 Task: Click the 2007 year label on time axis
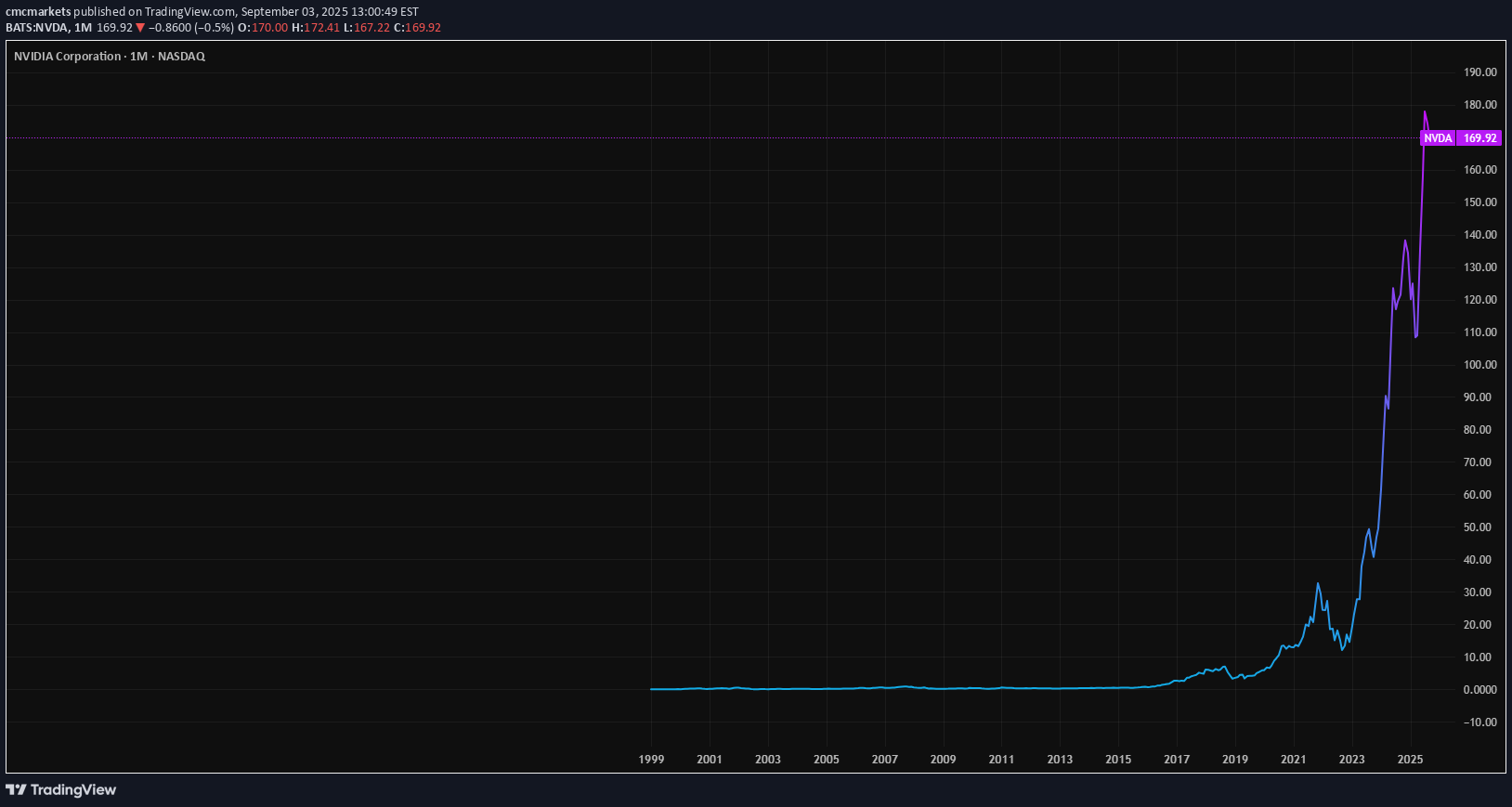click(885, 760)
